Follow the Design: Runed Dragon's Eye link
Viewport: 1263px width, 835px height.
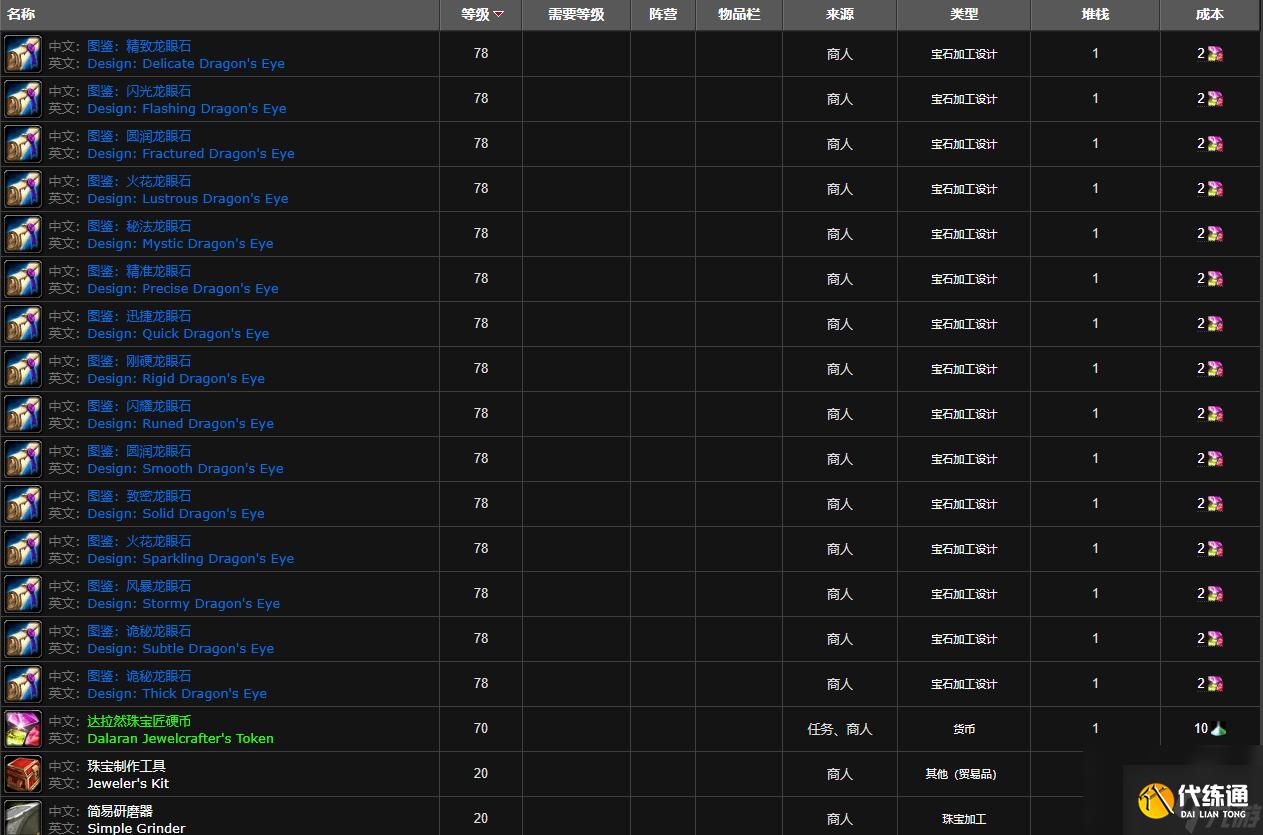tap(180, 423)
